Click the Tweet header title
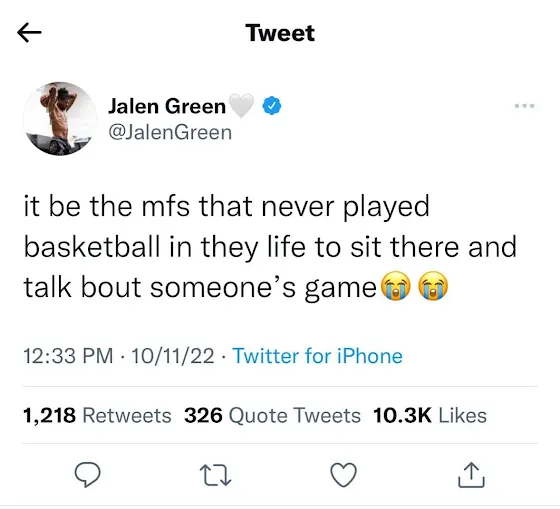The height and width of the screenshot is (509, 560). 280,33
